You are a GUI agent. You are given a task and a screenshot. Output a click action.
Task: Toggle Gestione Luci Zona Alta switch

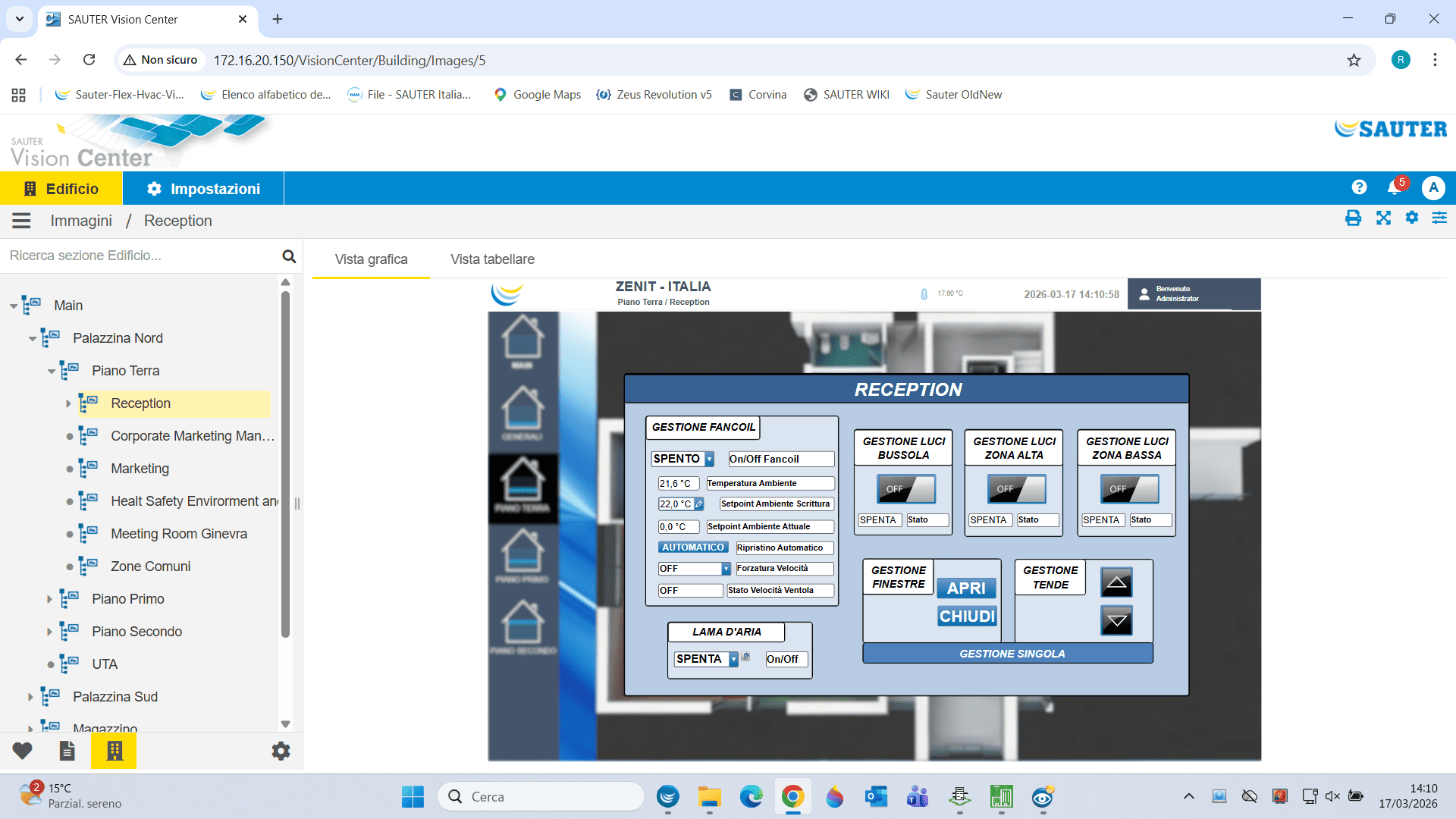[1016, 489]
